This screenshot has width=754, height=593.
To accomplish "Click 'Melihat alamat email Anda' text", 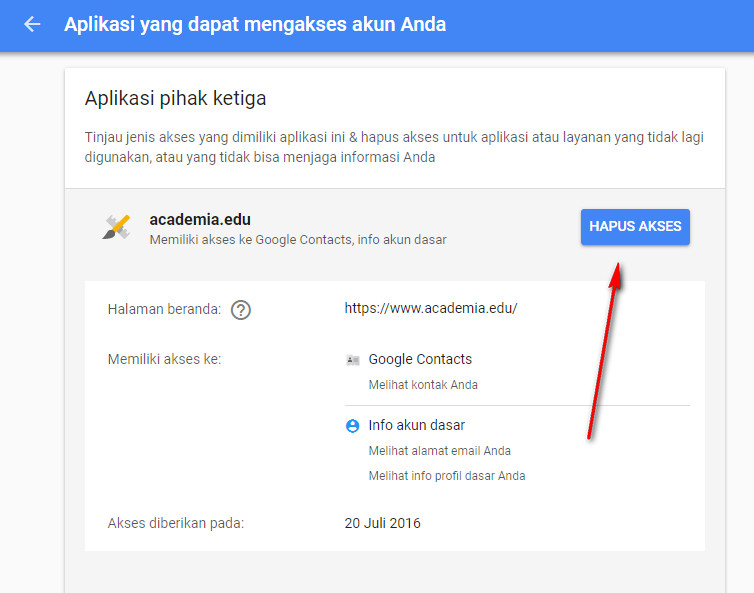I will pos(440,451).
